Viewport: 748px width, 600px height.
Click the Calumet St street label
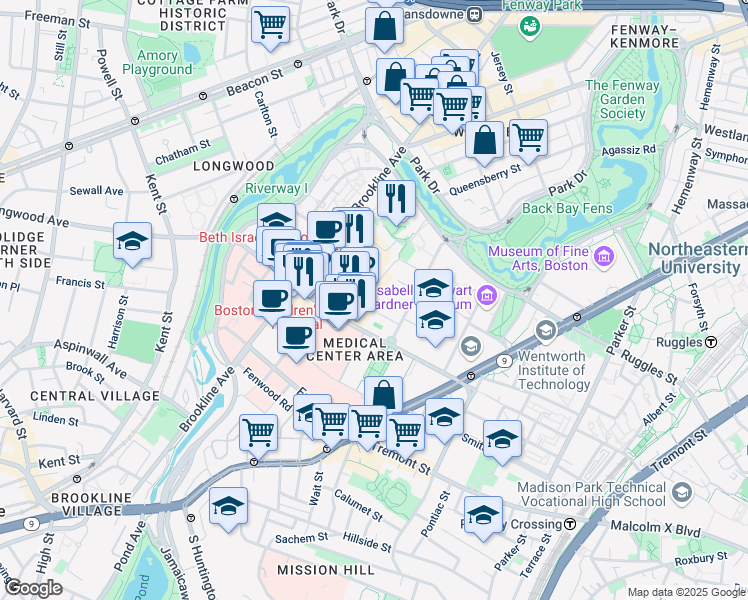point(358,506)
